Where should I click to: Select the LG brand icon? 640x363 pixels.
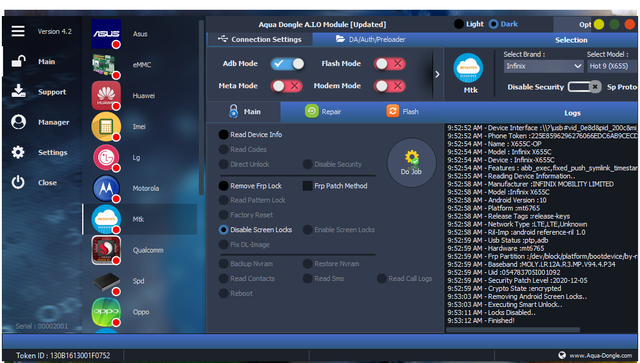106,158
